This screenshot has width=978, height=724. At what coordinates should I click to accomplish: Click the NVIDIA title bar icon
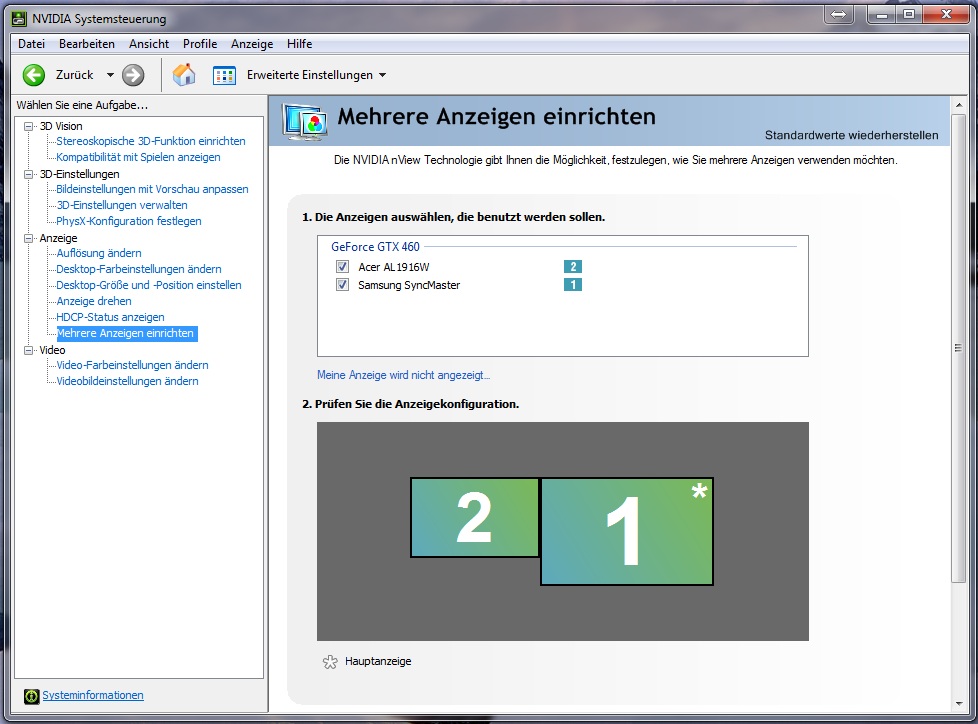[19, 18]
